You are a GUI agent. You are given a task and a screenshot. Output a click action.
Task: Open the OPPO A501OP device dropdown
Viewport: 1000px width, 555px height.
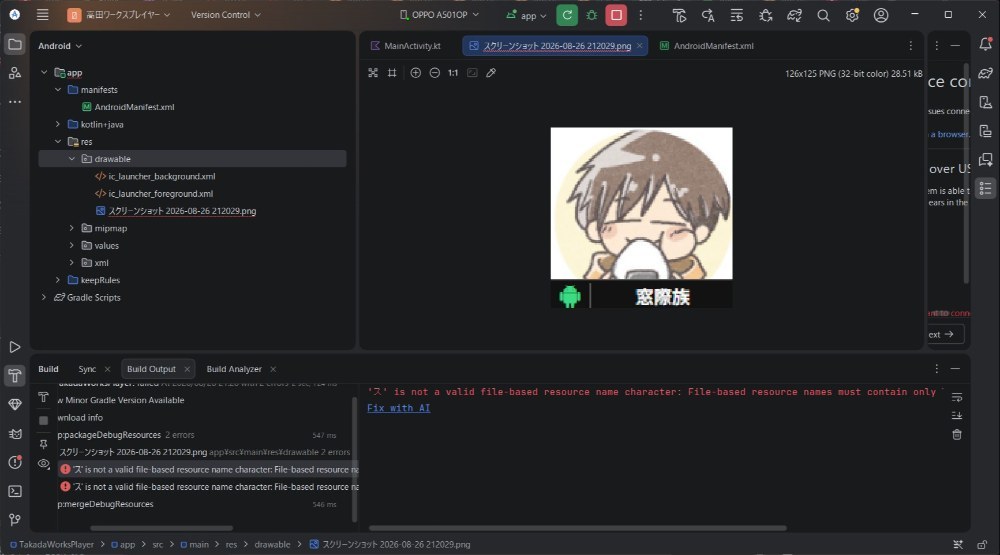pyautogui.click(x=439, y=15)
